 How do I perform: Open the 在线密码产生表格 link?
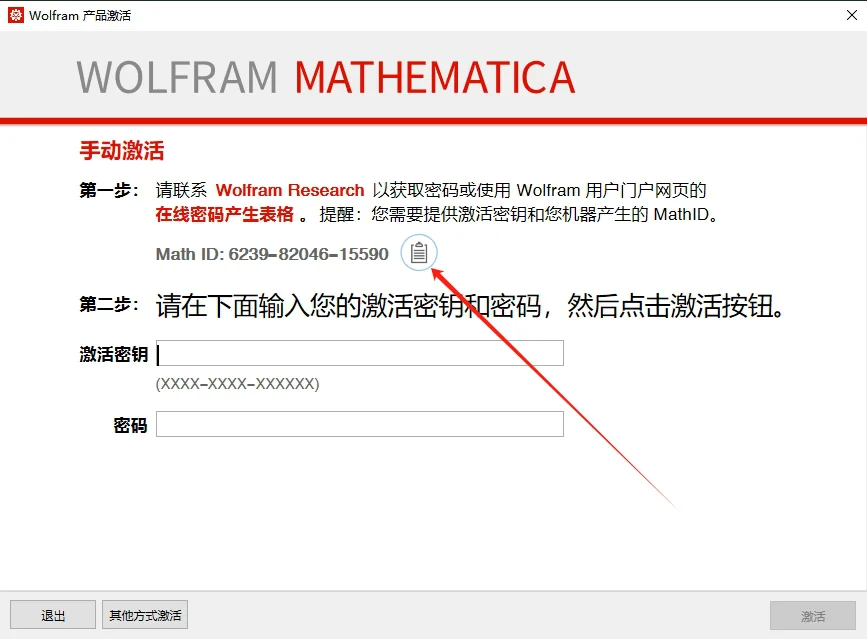224,214
